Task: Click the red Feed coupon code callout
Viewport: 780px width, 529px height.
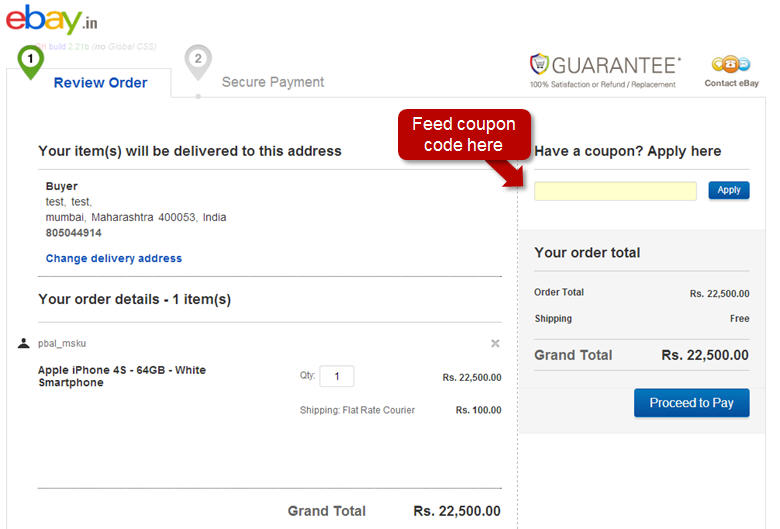Action: [464, 134]
